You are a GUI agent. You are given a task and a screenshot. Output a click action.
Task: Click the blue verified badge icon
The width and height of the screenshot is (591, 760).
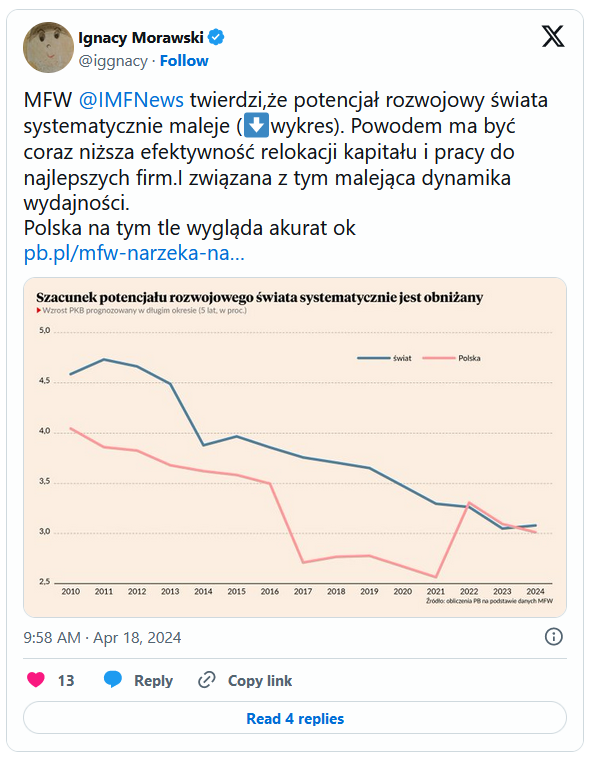pyautogui.click(x=216, y=37)
